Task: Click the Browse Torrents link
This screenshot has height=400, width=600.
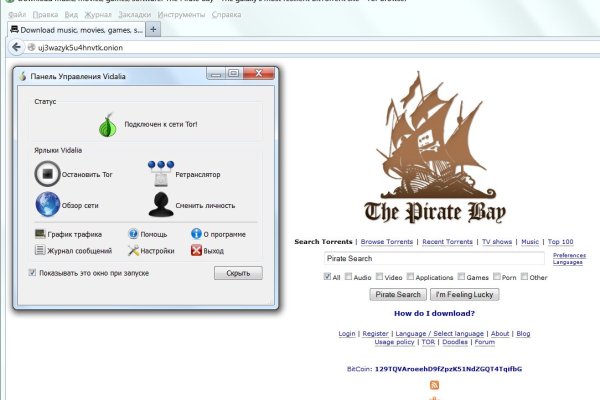Action: 387,242
